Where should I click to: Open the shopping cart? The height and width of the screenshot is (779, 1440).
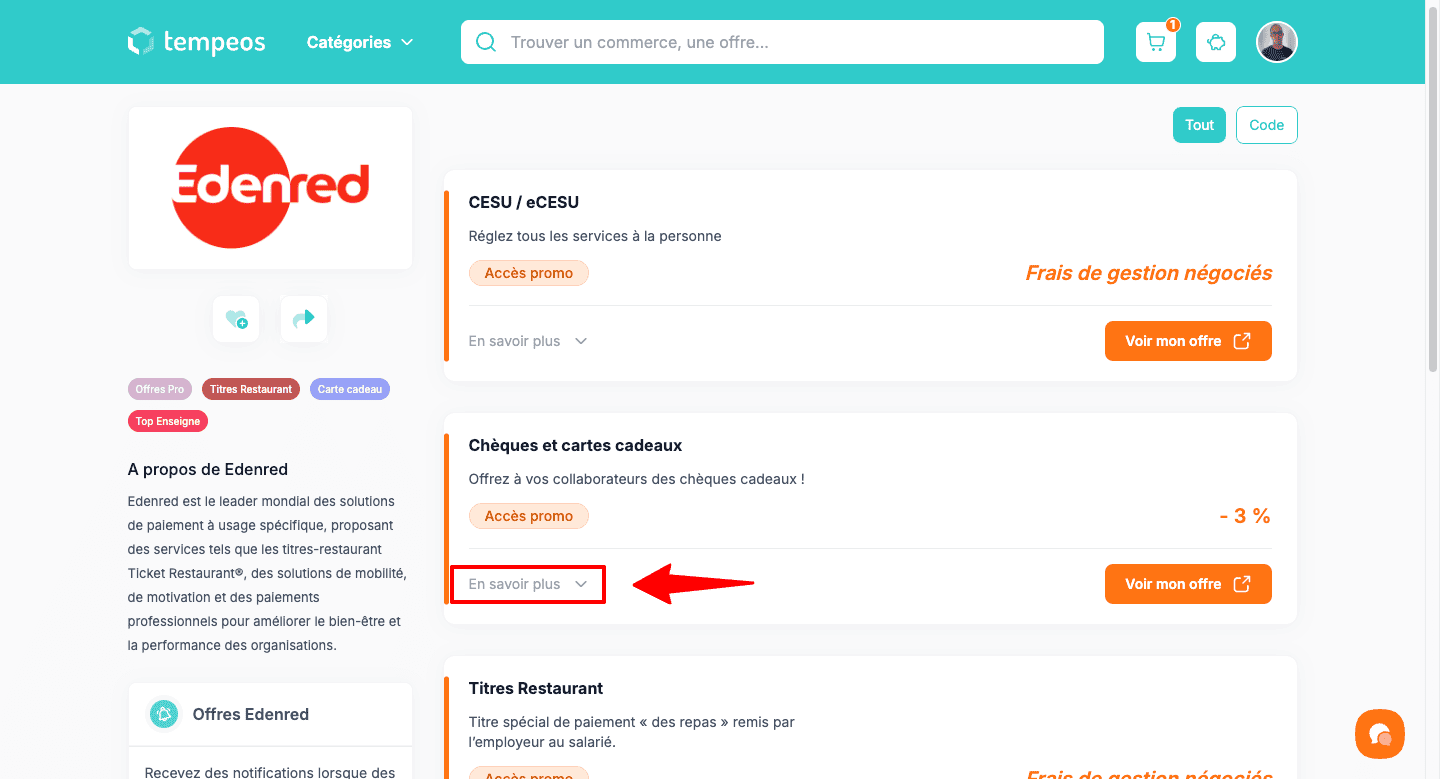tap(1156, 42)
